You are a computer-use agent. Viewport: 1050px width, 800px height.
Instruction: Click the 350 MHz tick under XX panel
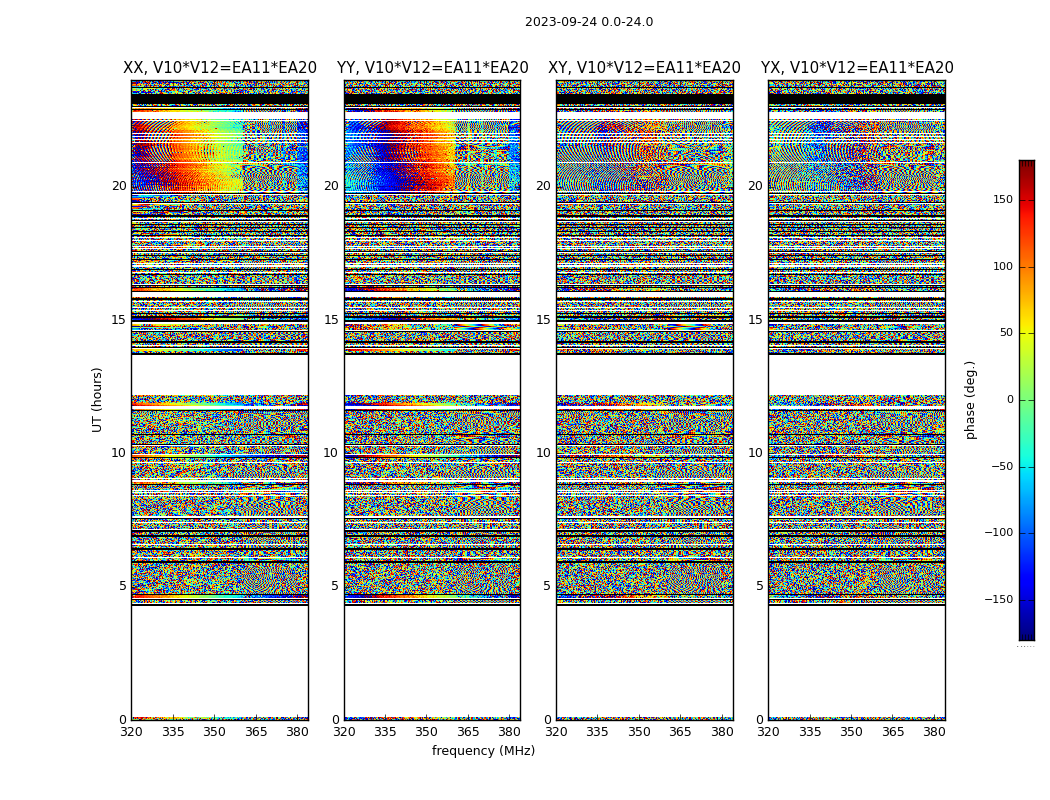tap(214, 732)
